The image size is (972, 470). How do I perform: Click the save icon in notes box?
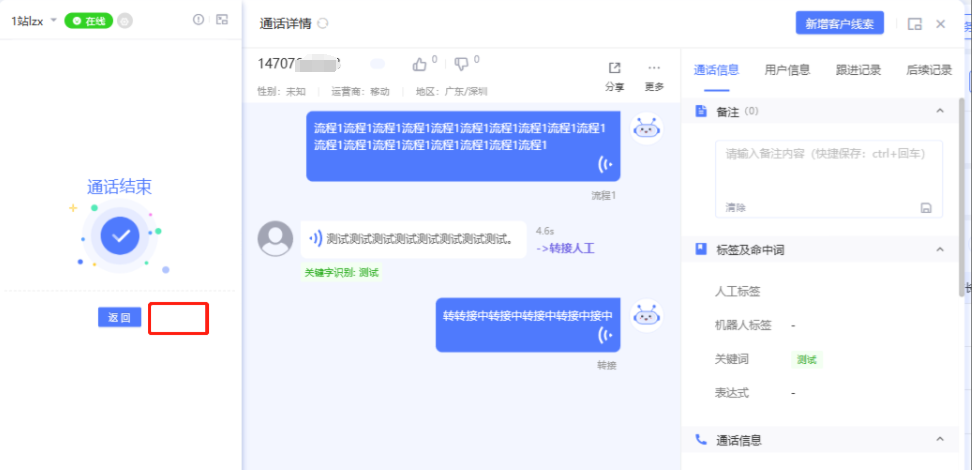coord(926,207)
